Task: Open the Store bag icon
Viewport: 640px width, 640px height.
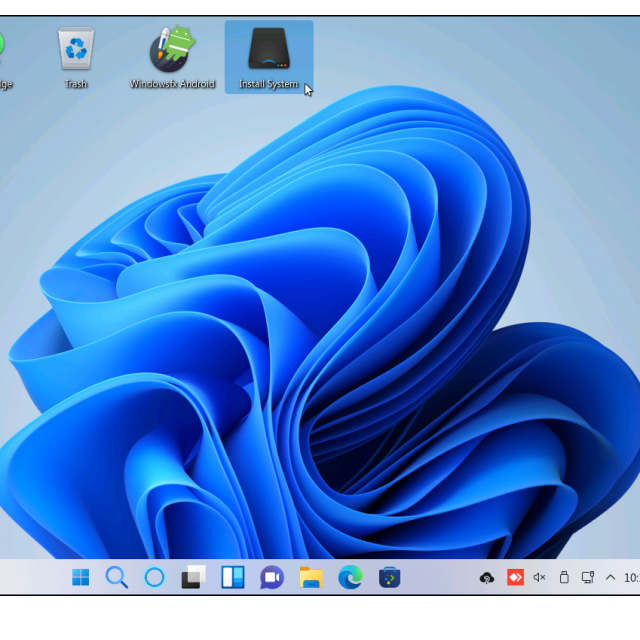Action: click(x=389, y=577)
